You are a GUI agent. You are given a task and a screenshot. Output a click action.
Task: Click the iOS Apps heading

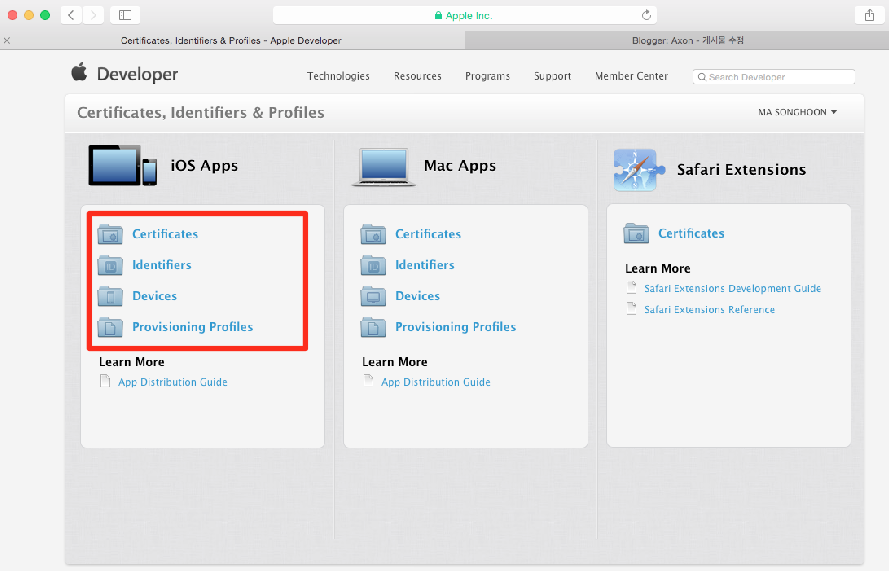(x=204, y=166)
